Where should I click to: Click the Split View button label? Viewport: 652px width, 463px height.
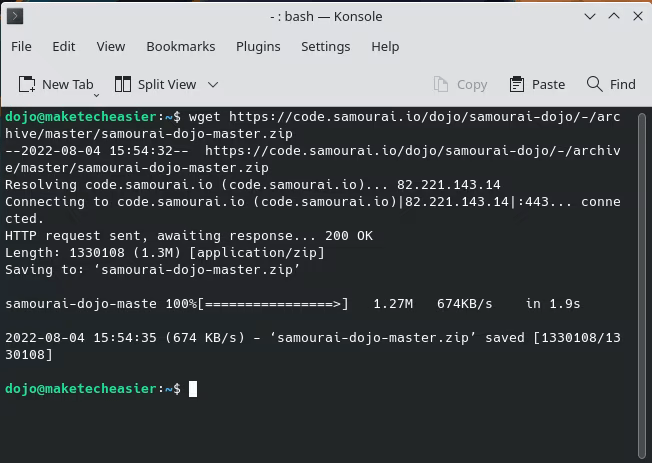(167, 84)
